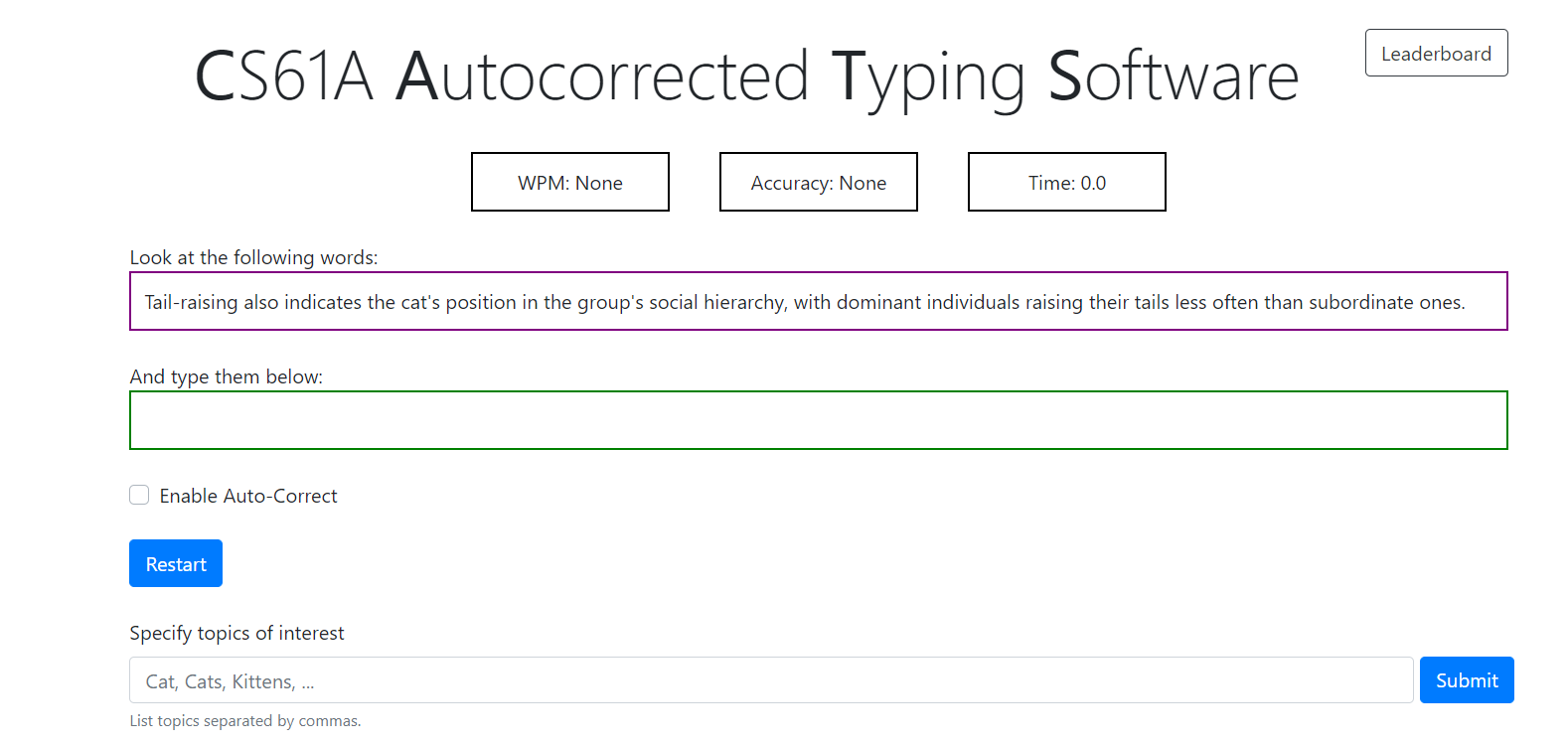The image size is (1568, 745).
Task: Click the WPM stat box
Action: click(x=569, y=183)
